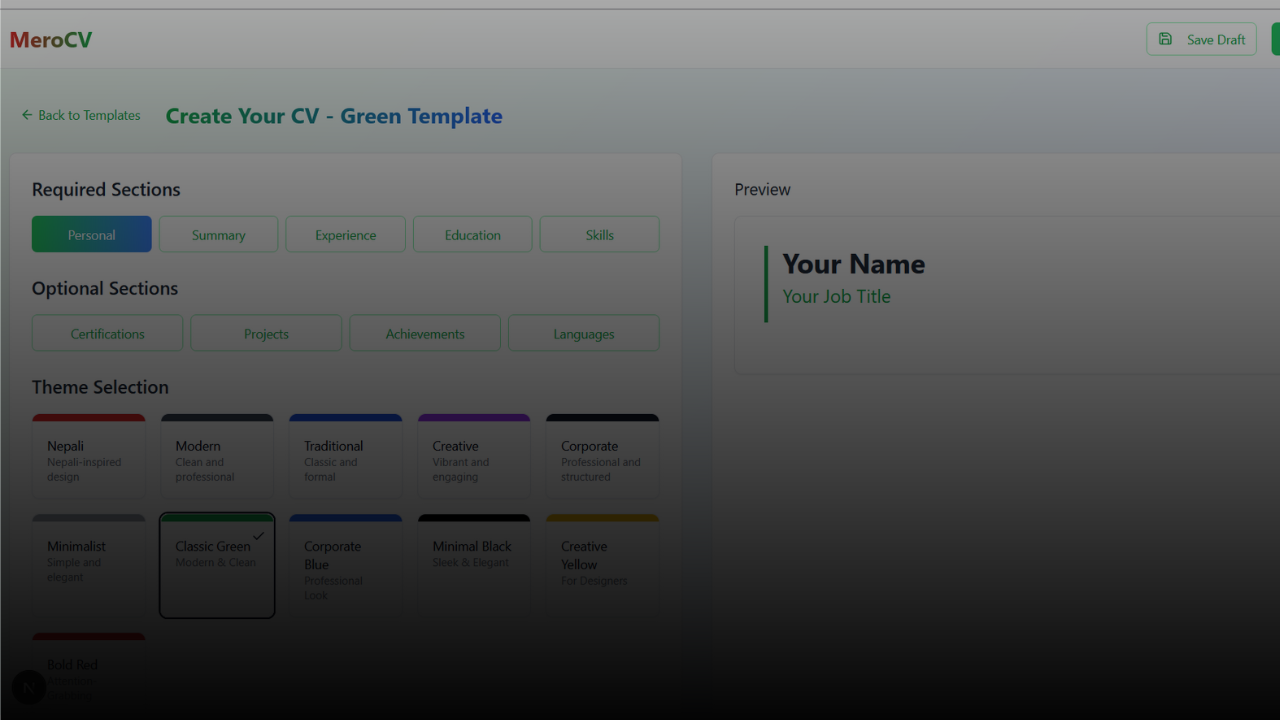This screenshot has height=720, width=1280.
Task: Click Your Name heading in the preview
Action: (853, 264)
